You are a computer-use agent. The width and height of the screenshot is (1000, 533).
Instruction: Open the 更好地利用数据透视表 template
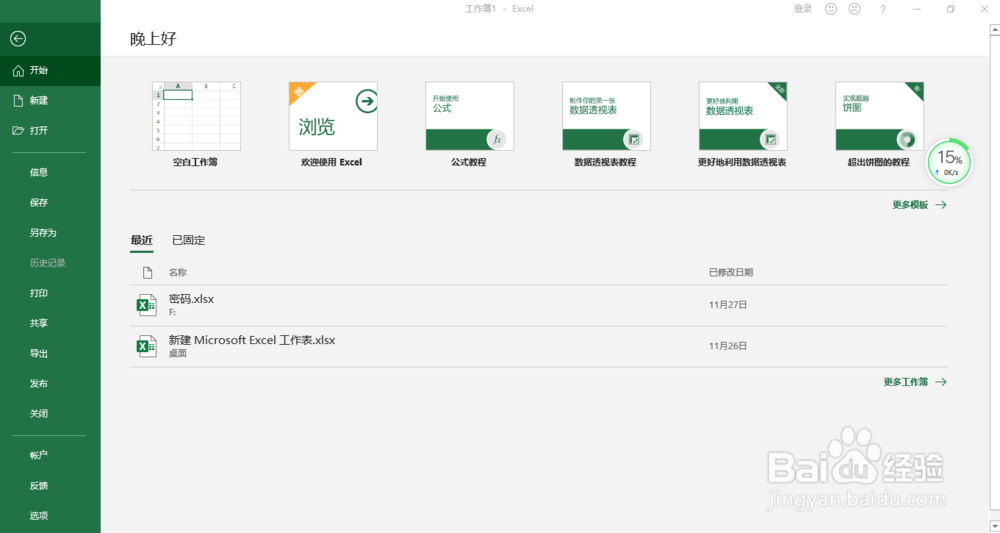[742, 125]
